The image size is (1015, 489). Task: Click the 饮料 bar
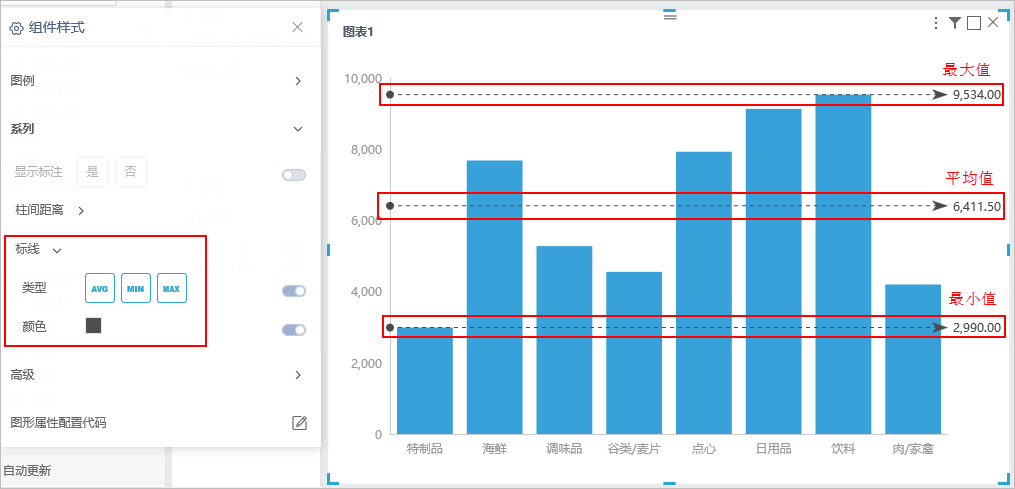[843, 264]
